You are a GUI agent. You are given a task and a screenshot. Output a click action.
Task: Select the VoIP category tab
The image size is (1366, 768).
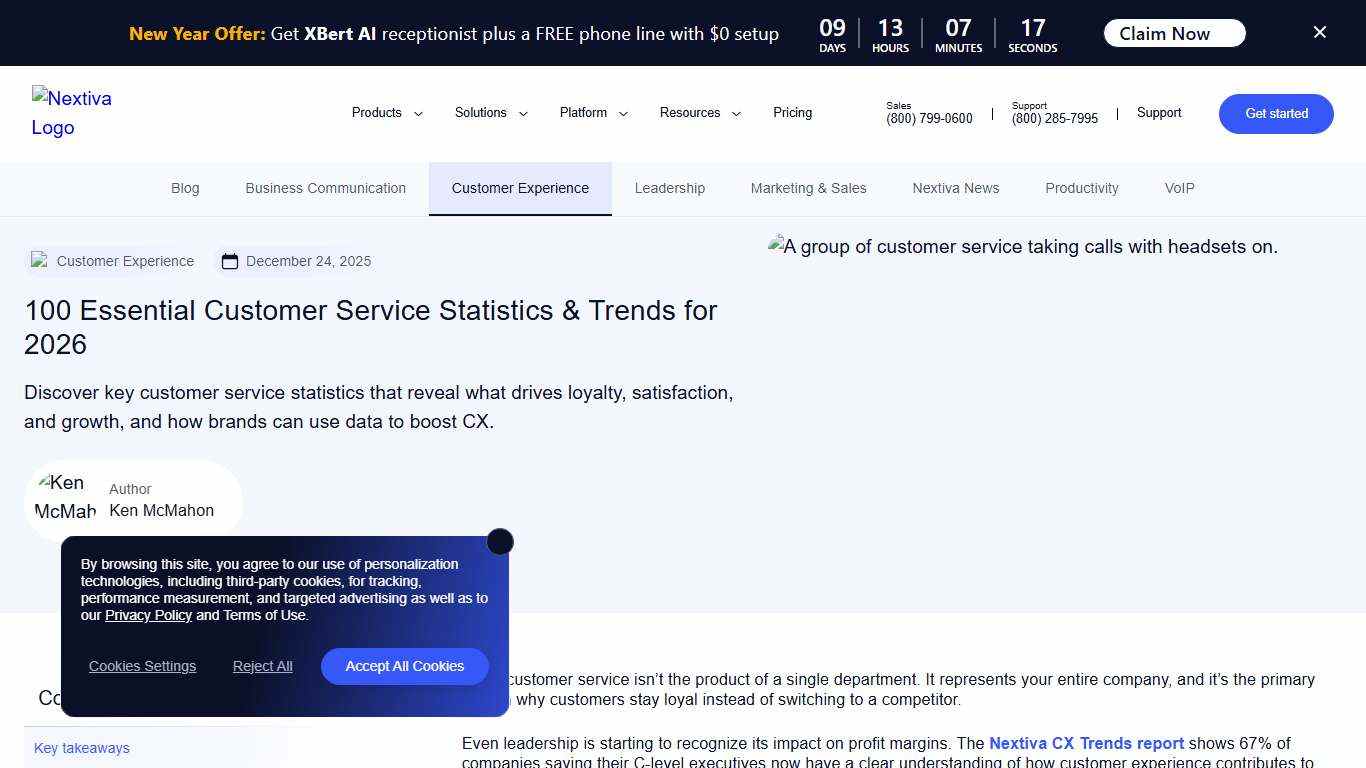click(x=1179, y=188)
